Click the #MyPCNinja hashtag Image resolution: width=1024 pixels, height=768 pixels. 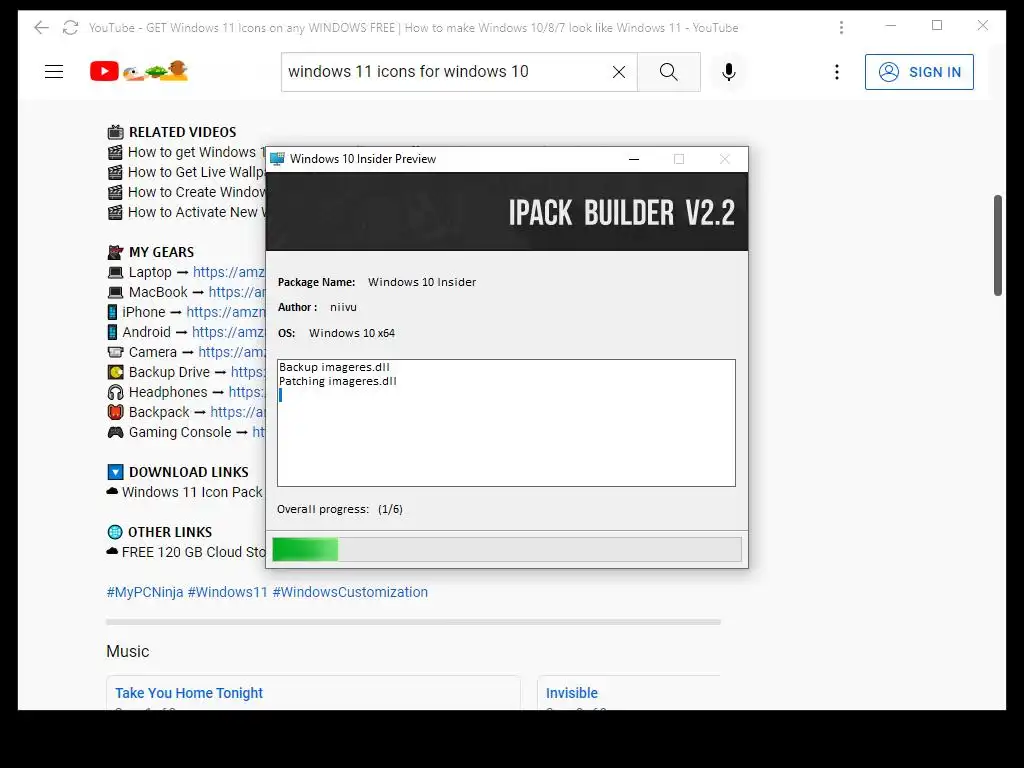pyautogui.click(x=145, y=592)
